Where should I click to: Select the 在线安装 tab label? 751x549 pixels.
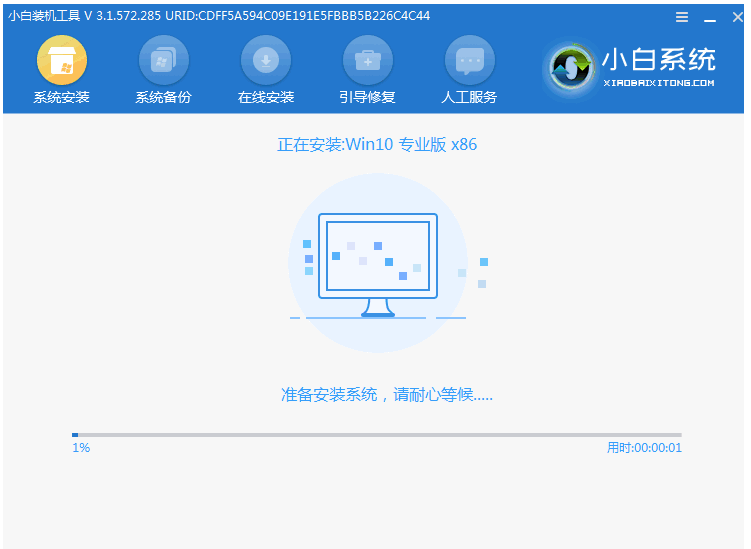coord(266,97)
